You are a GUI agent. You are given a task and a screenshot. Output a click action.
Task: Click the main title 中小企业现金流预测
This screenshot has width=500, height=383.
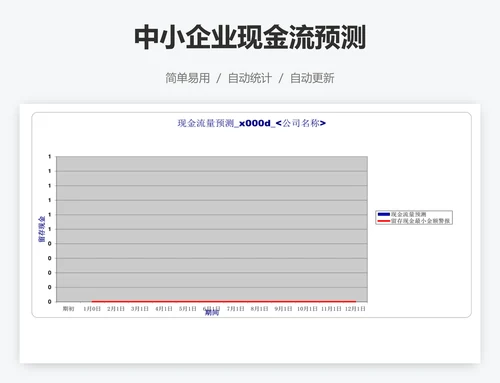250,37
